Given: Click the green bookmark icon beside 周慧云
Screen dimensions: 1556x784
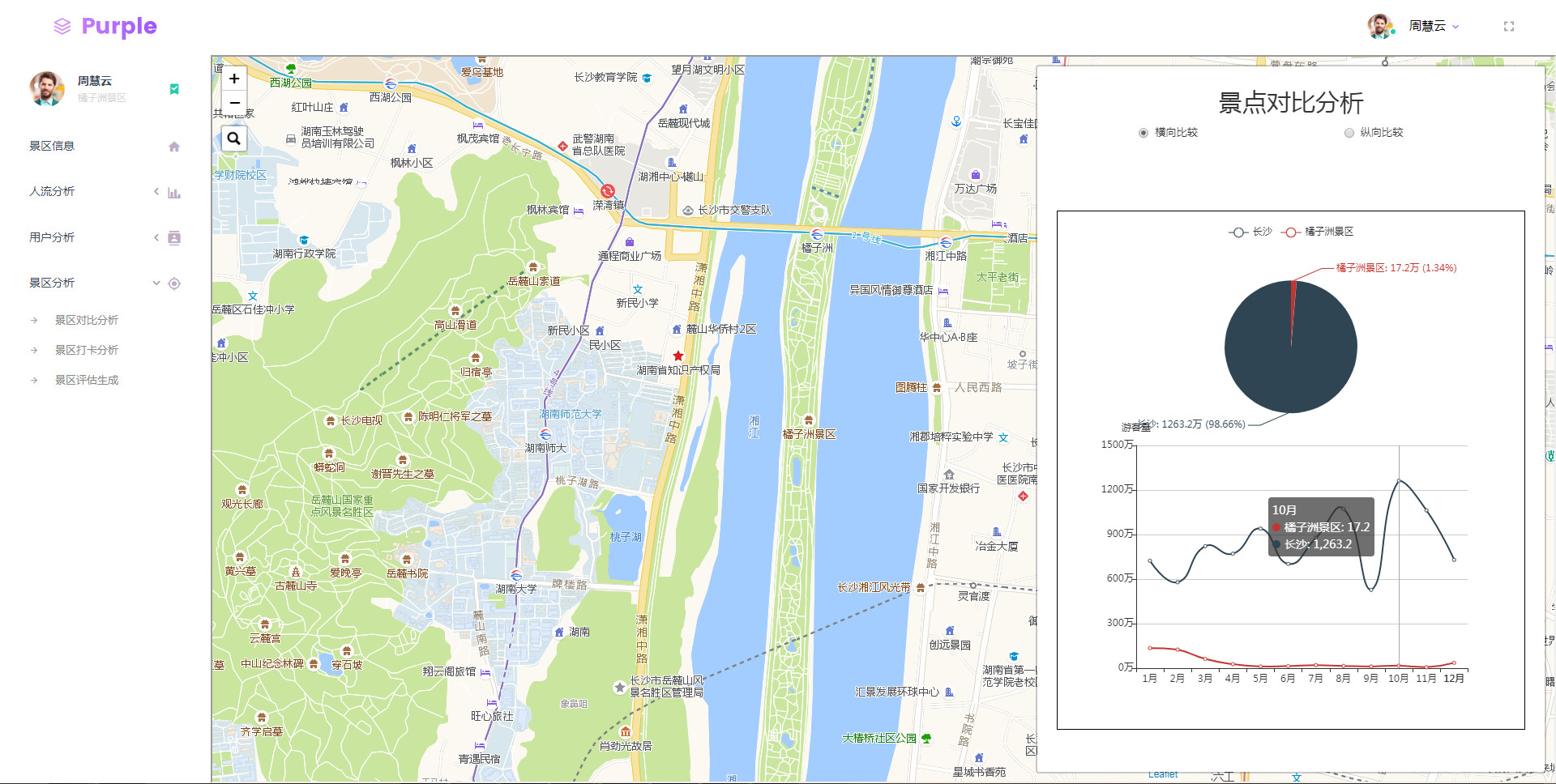Looking at the screenshot, I should point(174,89).
